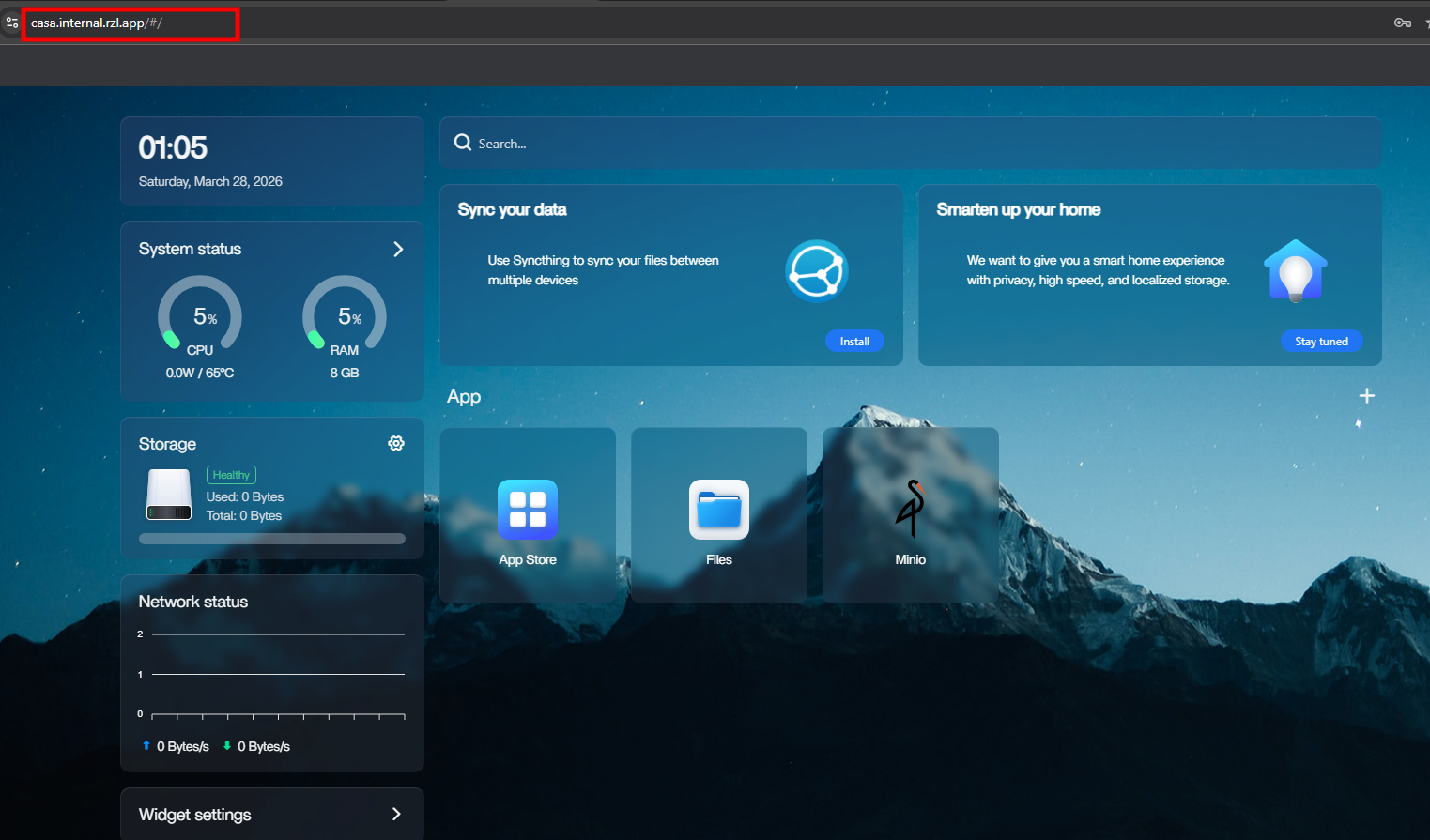
Task: Click the storage drive icon
Action: pos(169,495)
